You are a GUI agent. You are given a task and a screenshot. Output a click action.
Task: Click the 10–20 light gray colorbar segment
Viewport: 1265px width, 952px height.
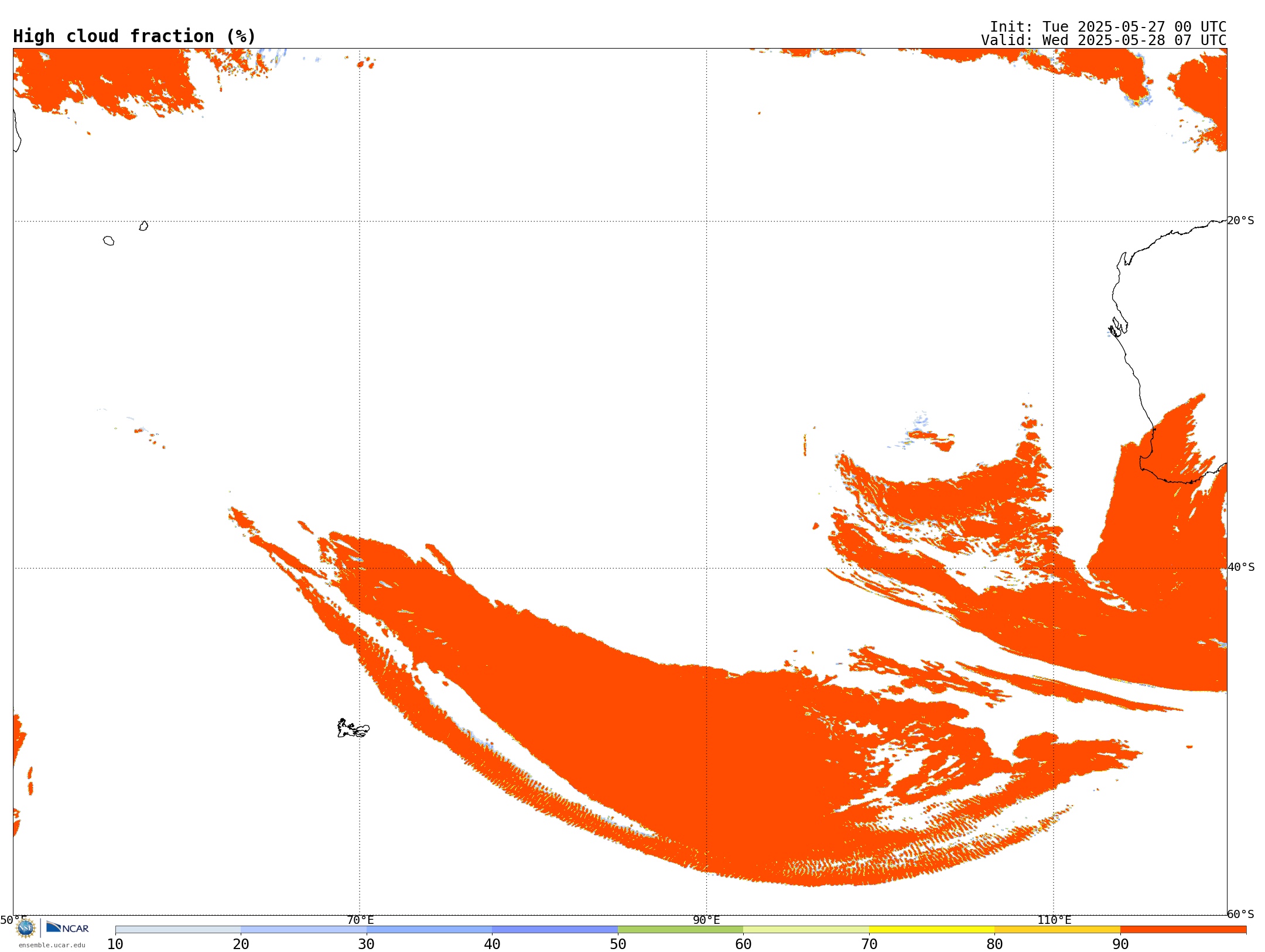click(x=178, y=930)
